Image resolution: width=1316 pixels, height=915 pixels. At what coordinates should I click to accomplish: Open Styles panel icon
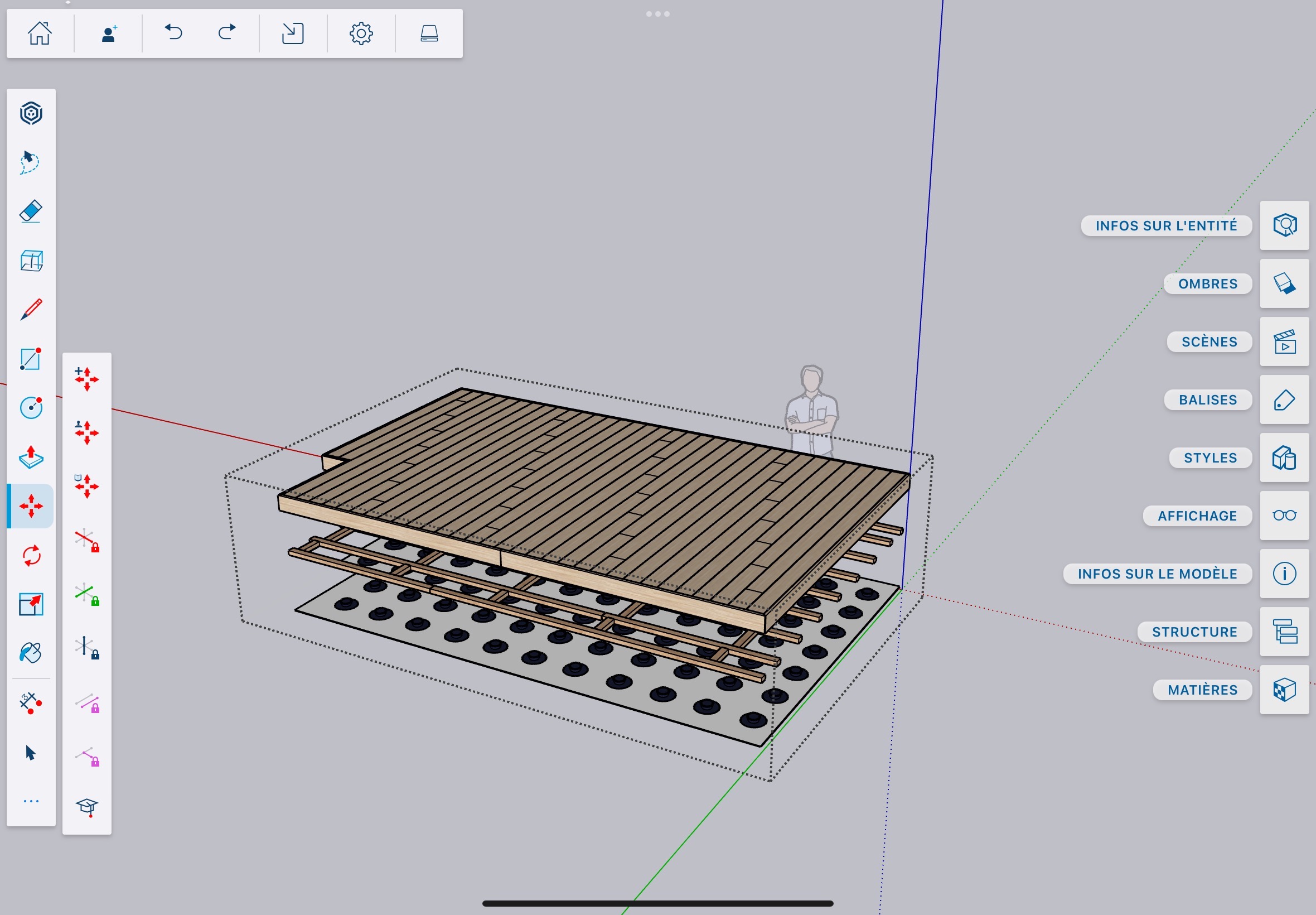1284,458
